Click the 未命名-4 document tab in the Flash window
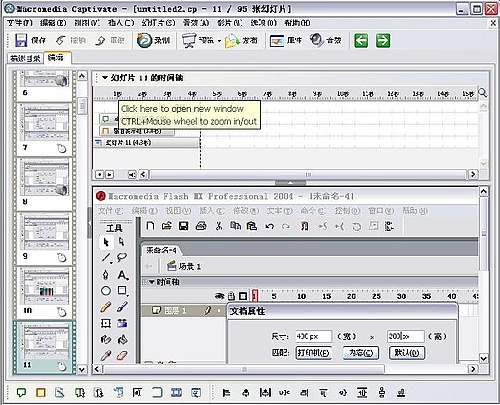Screen dimensions: 500x405 tap(161, 250)
